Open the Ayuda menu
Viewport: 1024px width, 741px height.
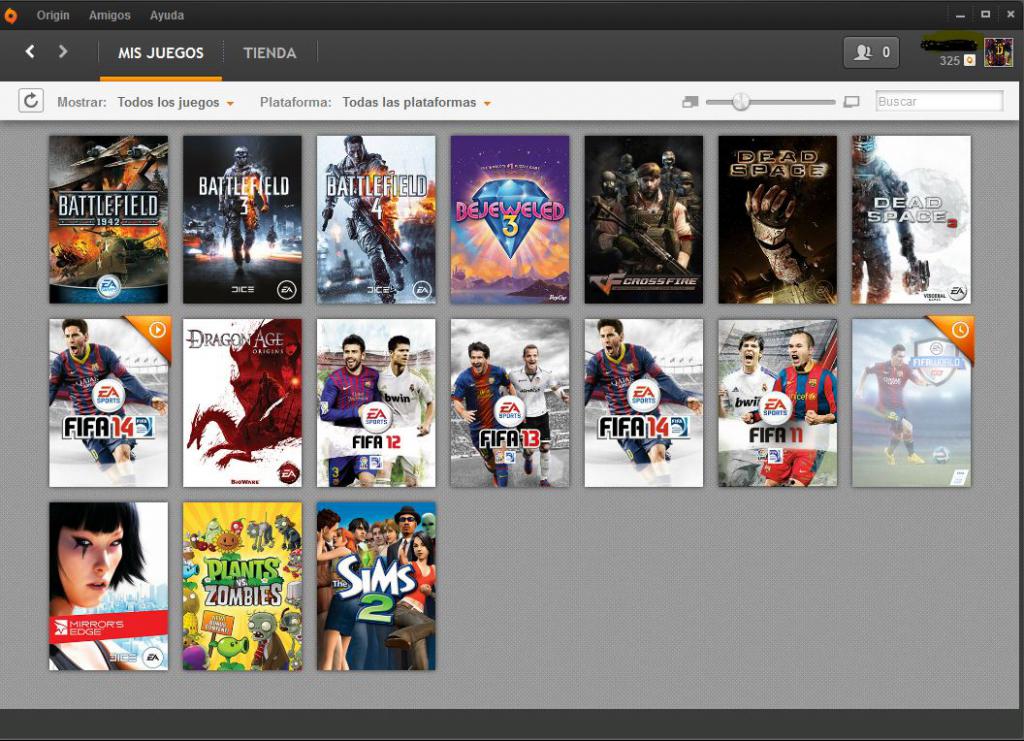tap(167, 15)
